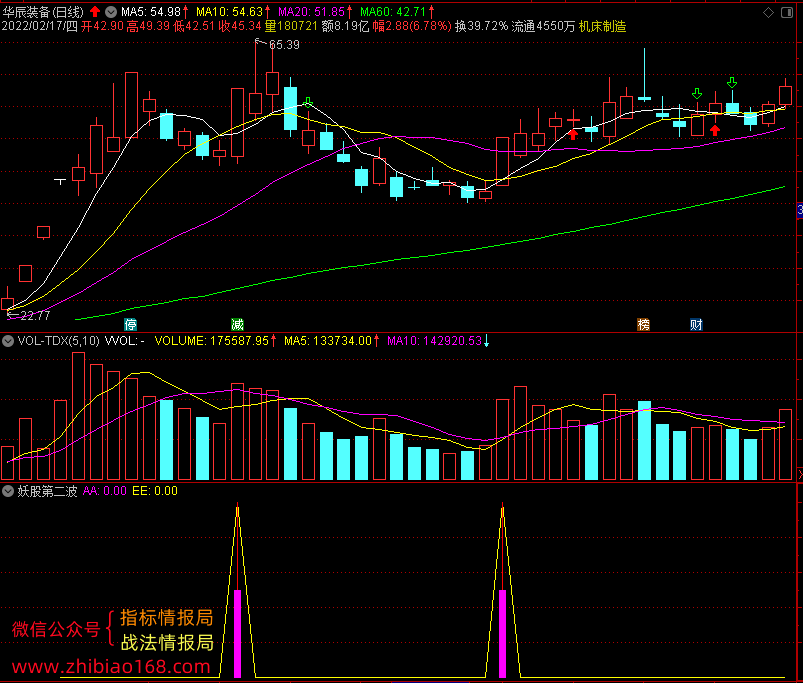Click the blue 3 marker on right edge
The width and height of the screenshot is (803, 683).
799,210
